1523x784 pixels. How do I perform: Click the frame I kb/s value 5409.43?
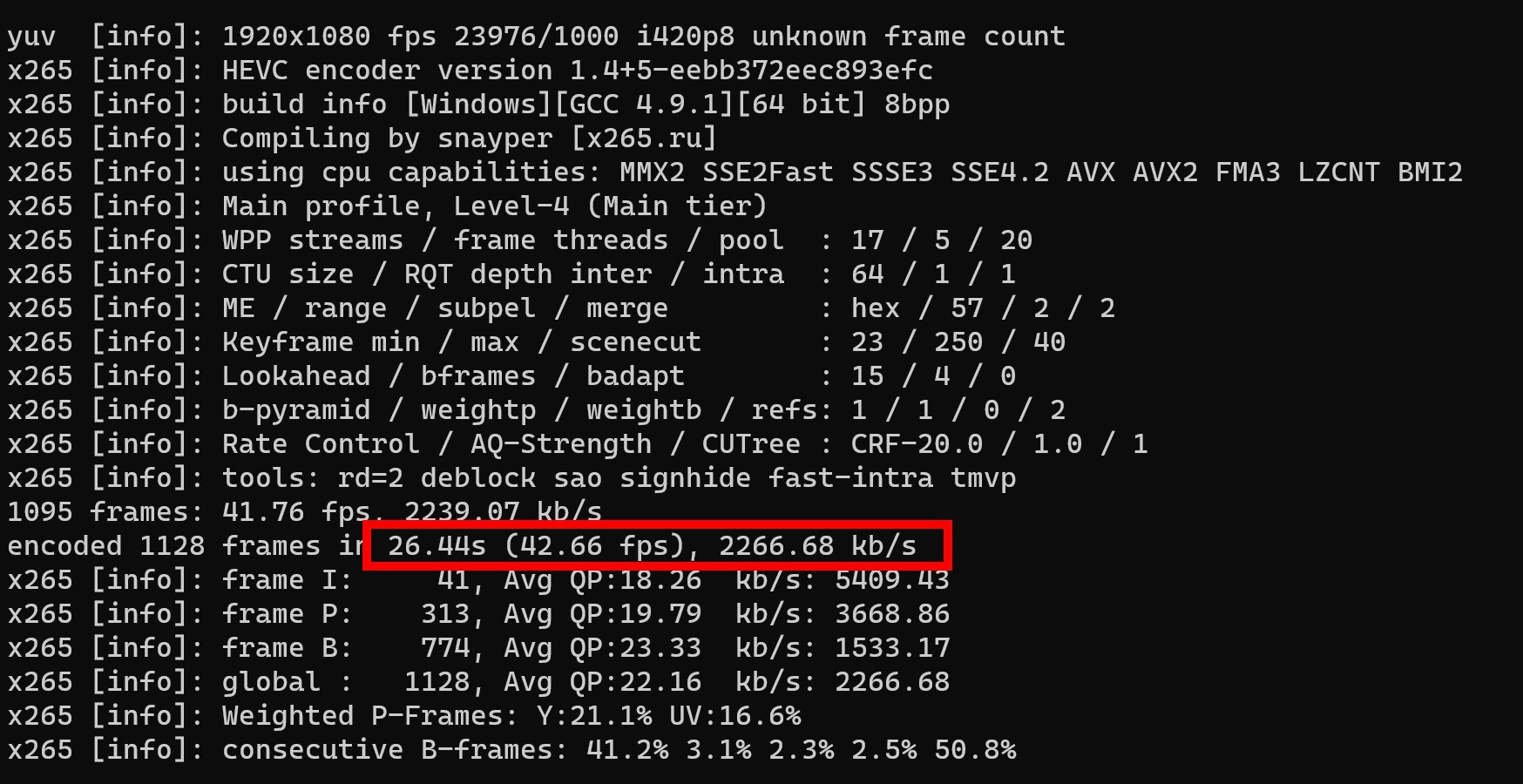(x=891, y=580)
